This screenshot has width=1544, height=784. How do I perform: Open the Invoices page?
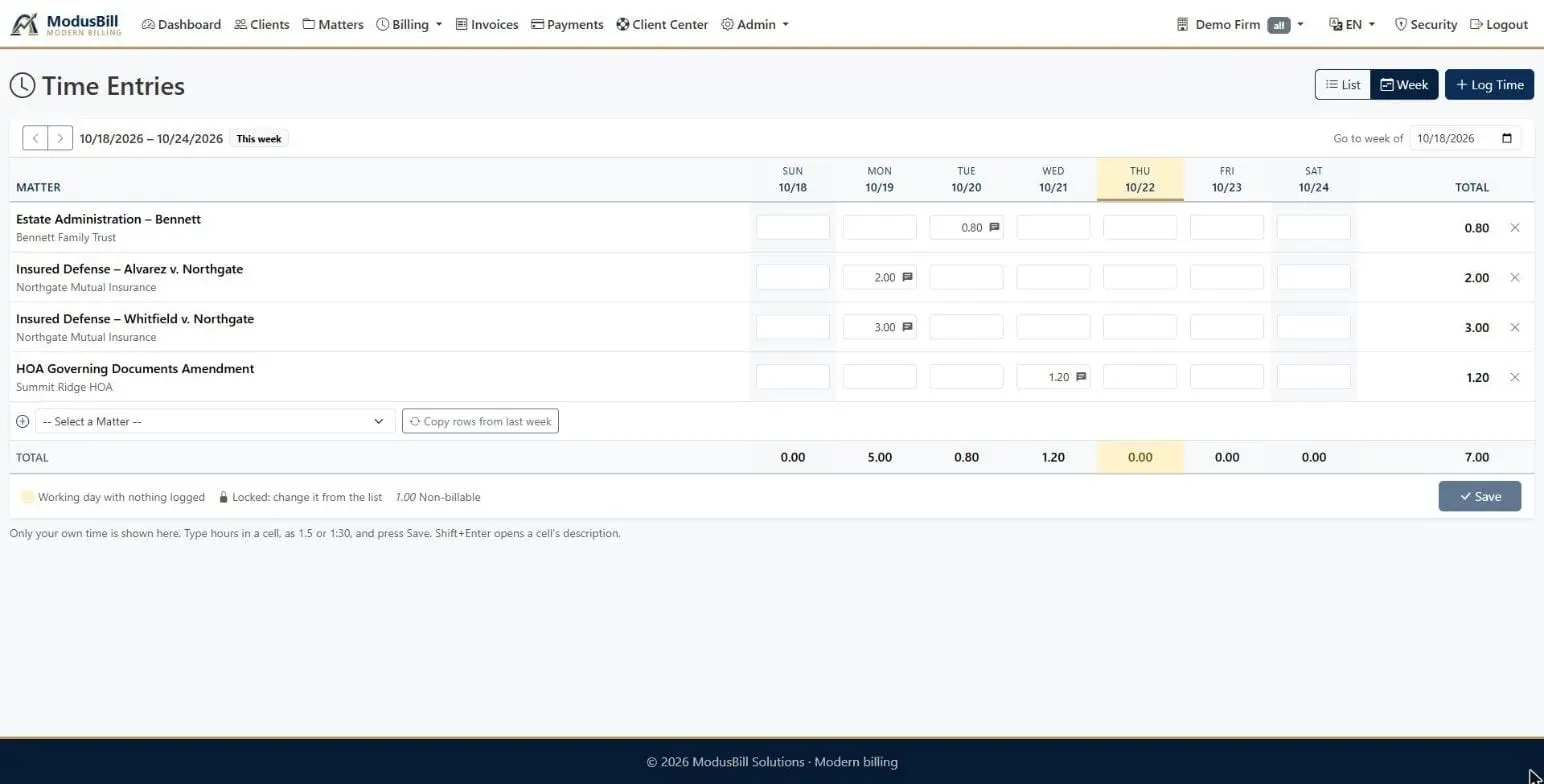[x=487, y=24]
